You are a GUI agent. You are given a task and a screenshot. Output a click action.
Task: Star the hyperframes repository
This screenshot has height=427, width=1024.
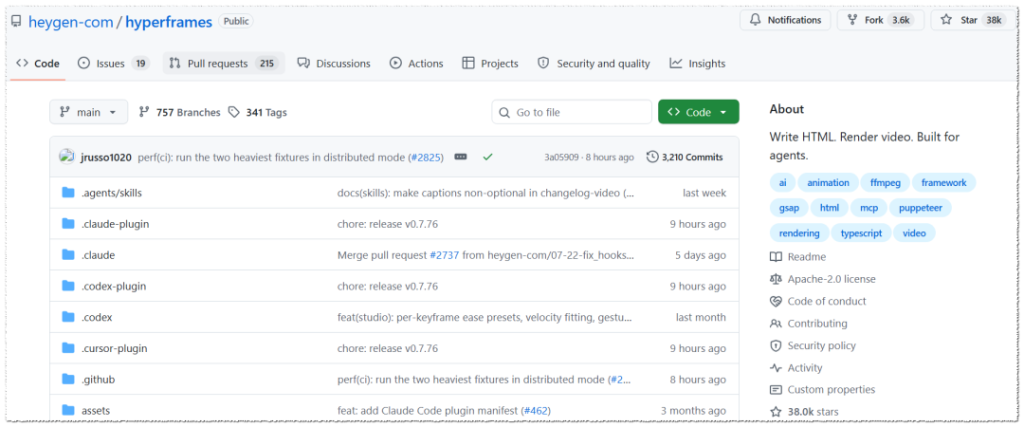(x=973, y=20)
